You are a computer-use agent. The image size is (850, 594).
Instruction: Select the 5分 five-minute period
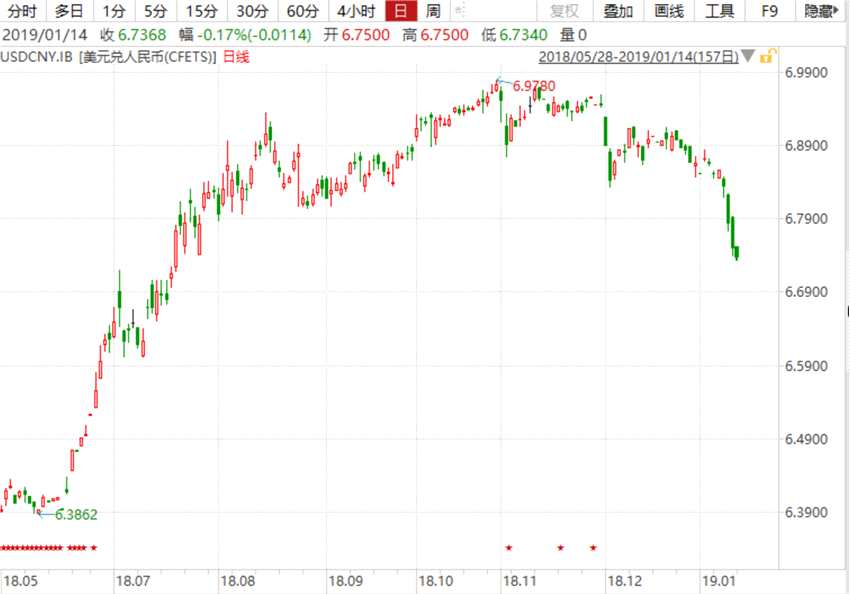(x=156, y=11)
